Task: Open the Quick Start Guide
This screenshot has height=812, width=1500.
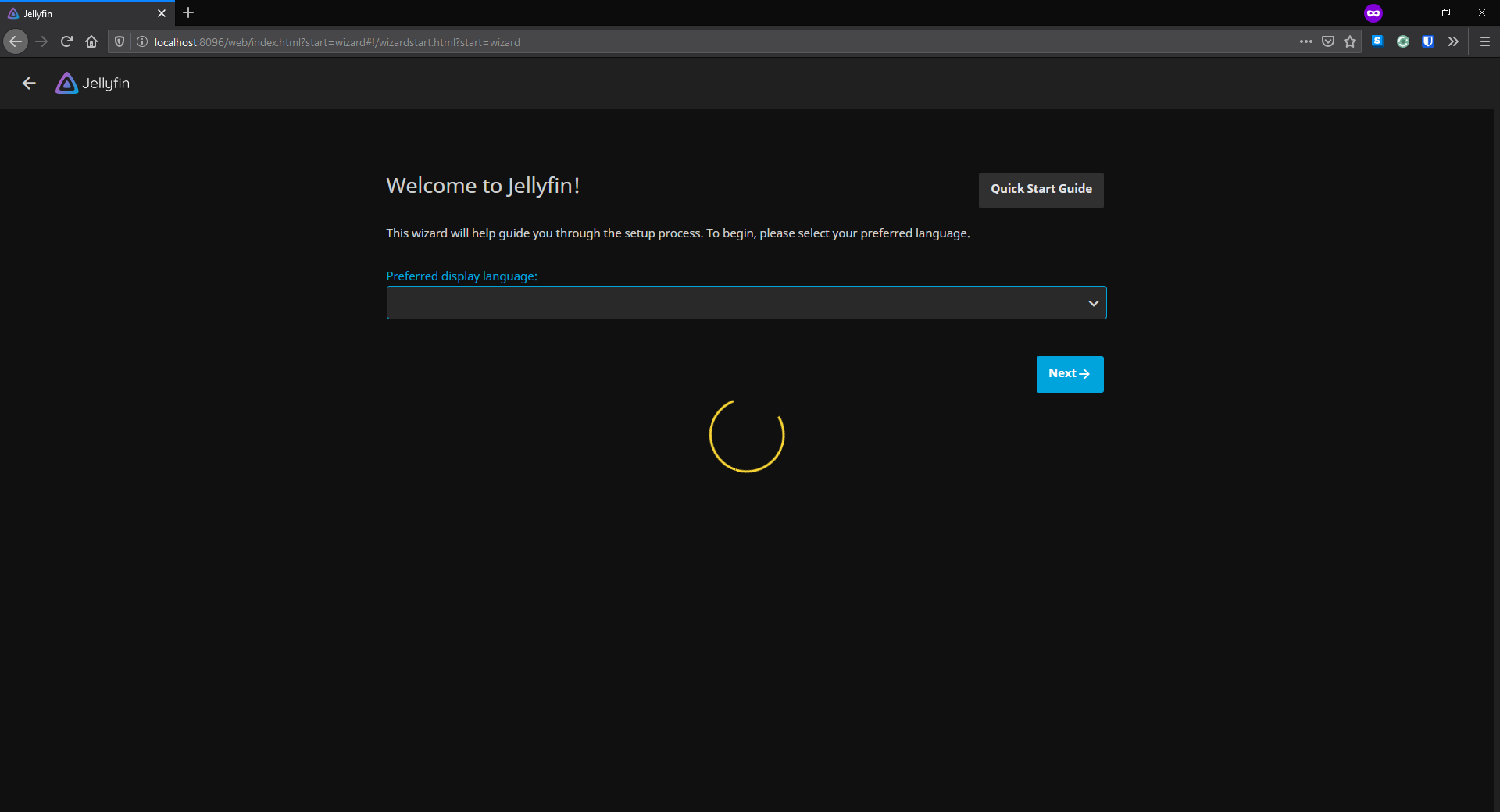Action: (x=1041, y=190)
